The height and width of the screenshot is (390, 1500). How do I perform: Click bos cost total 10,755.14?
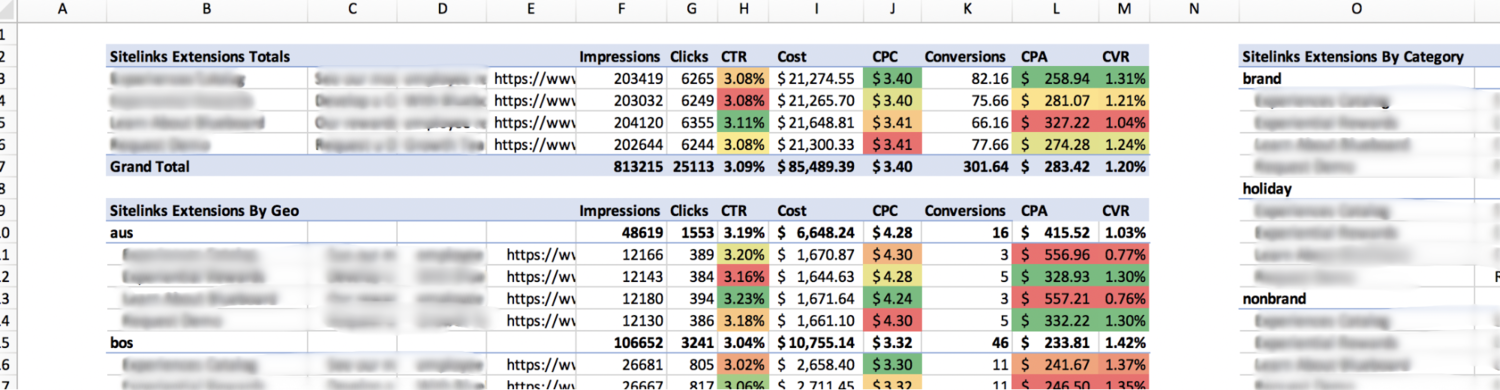817,343
